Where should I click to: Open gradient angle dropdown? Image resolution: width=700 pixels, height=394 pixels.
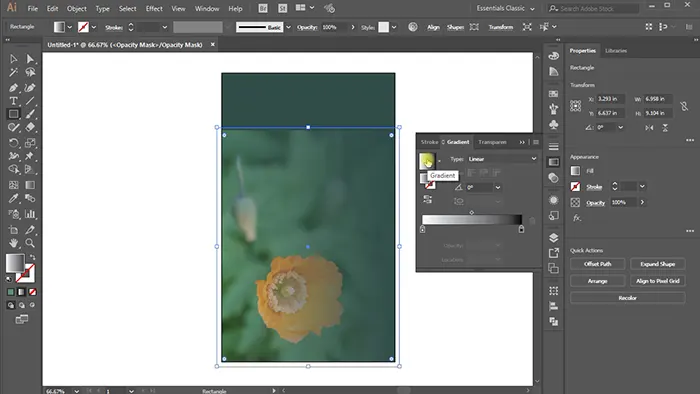[498, 187]
